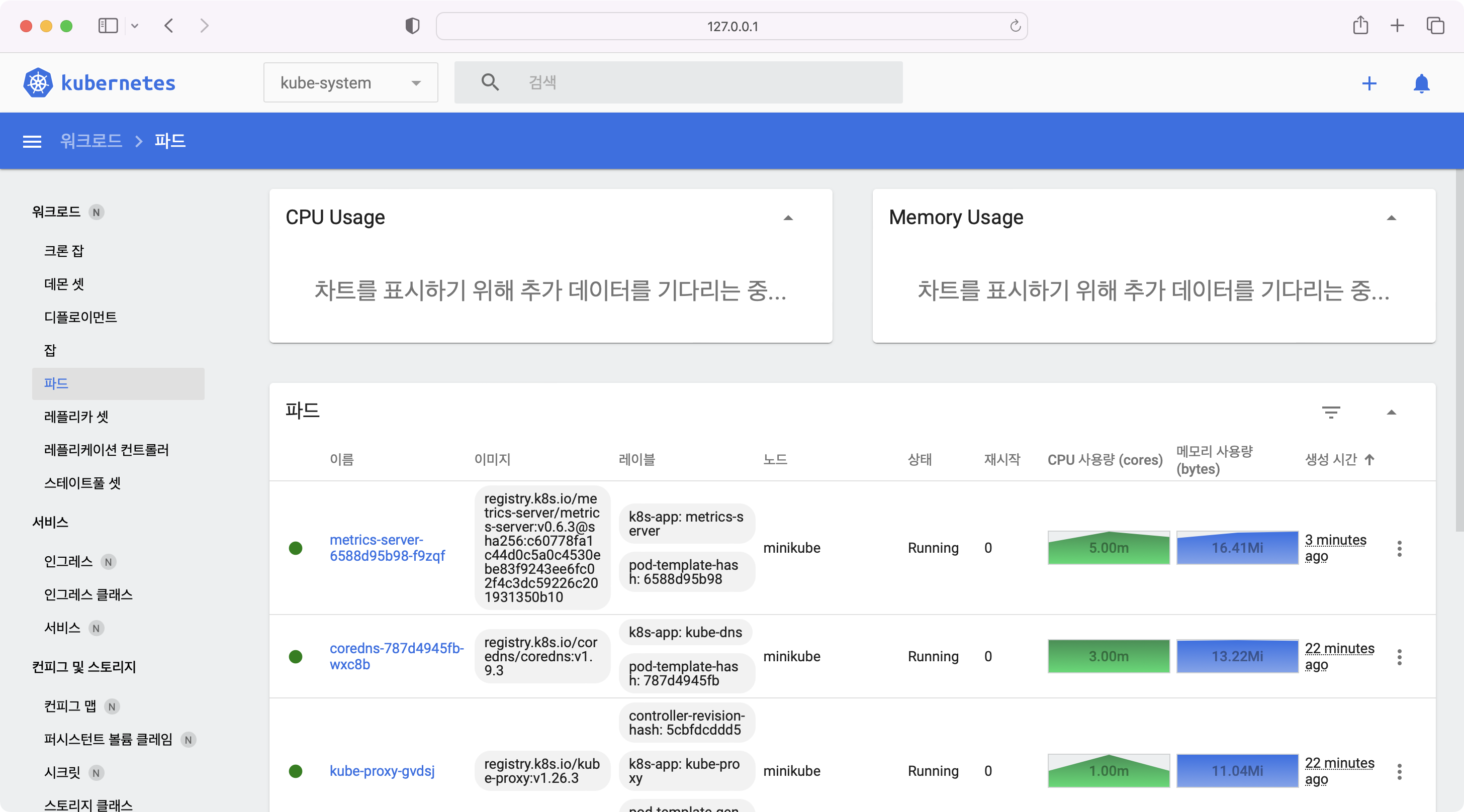
Task: Open actions menu for coredns pod
Action: point(1399,656)
